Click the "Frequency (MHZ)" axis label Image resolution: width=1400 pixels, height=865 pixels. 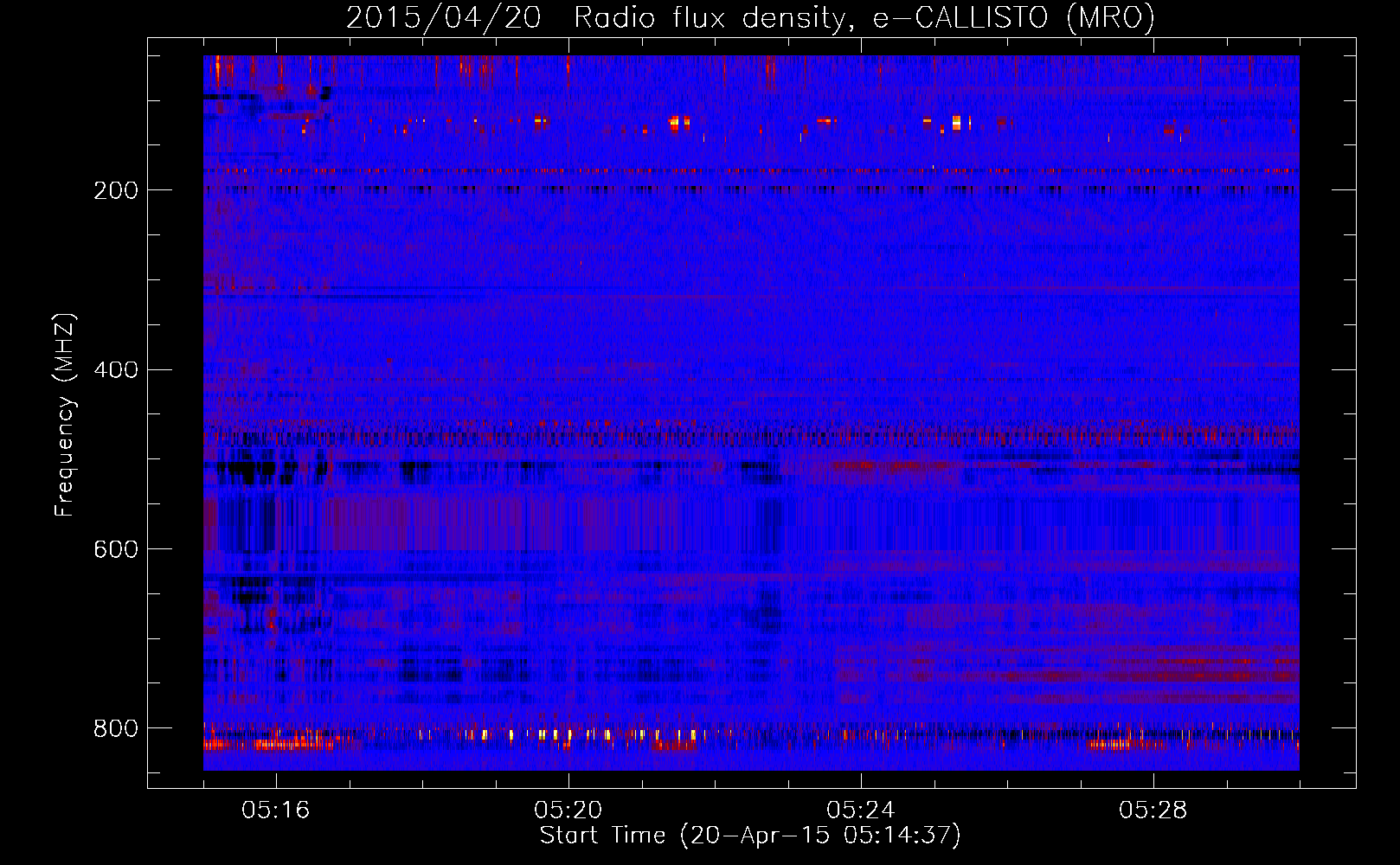(65, 415)
